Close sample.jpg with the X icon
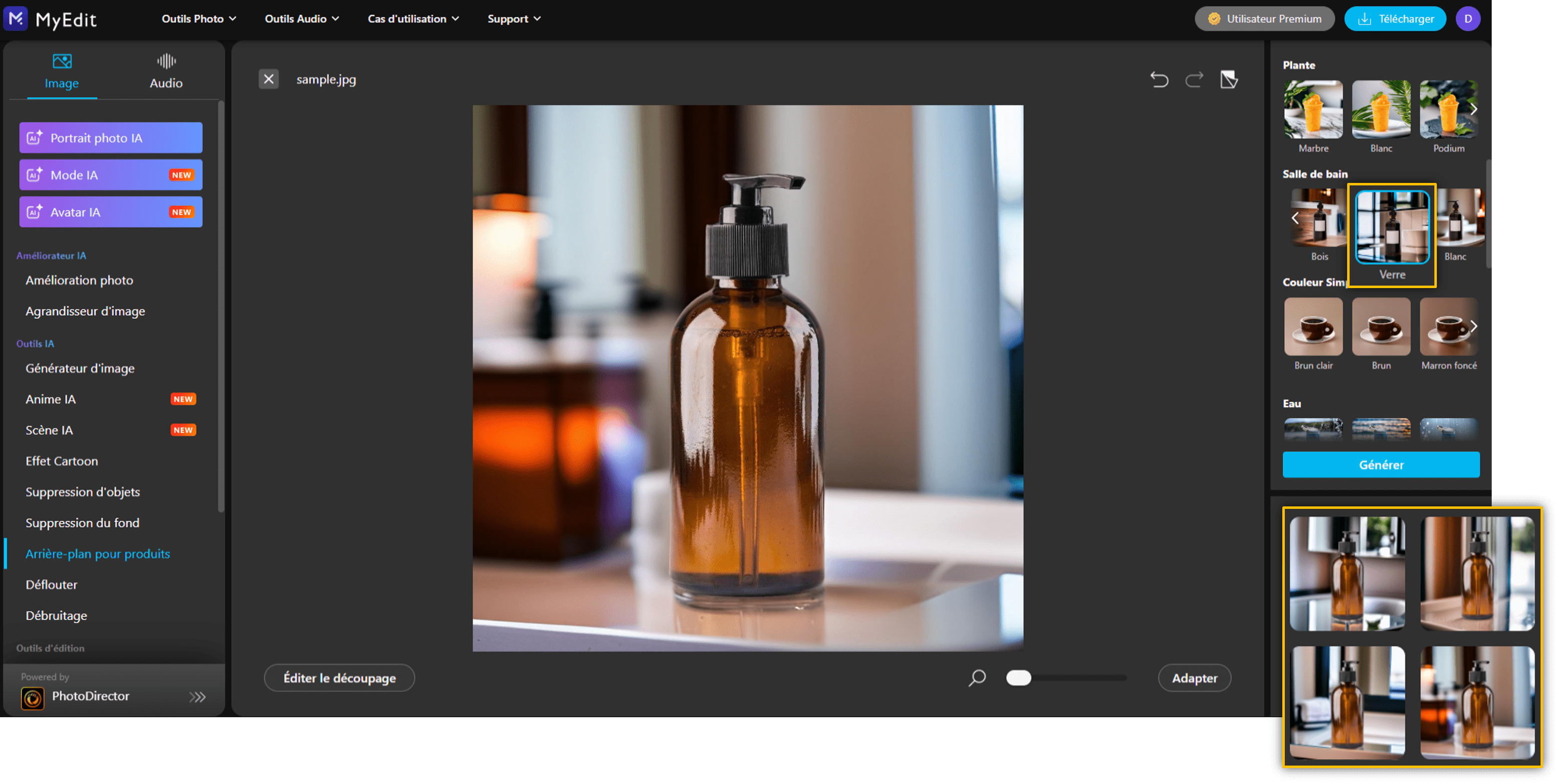 269,79
